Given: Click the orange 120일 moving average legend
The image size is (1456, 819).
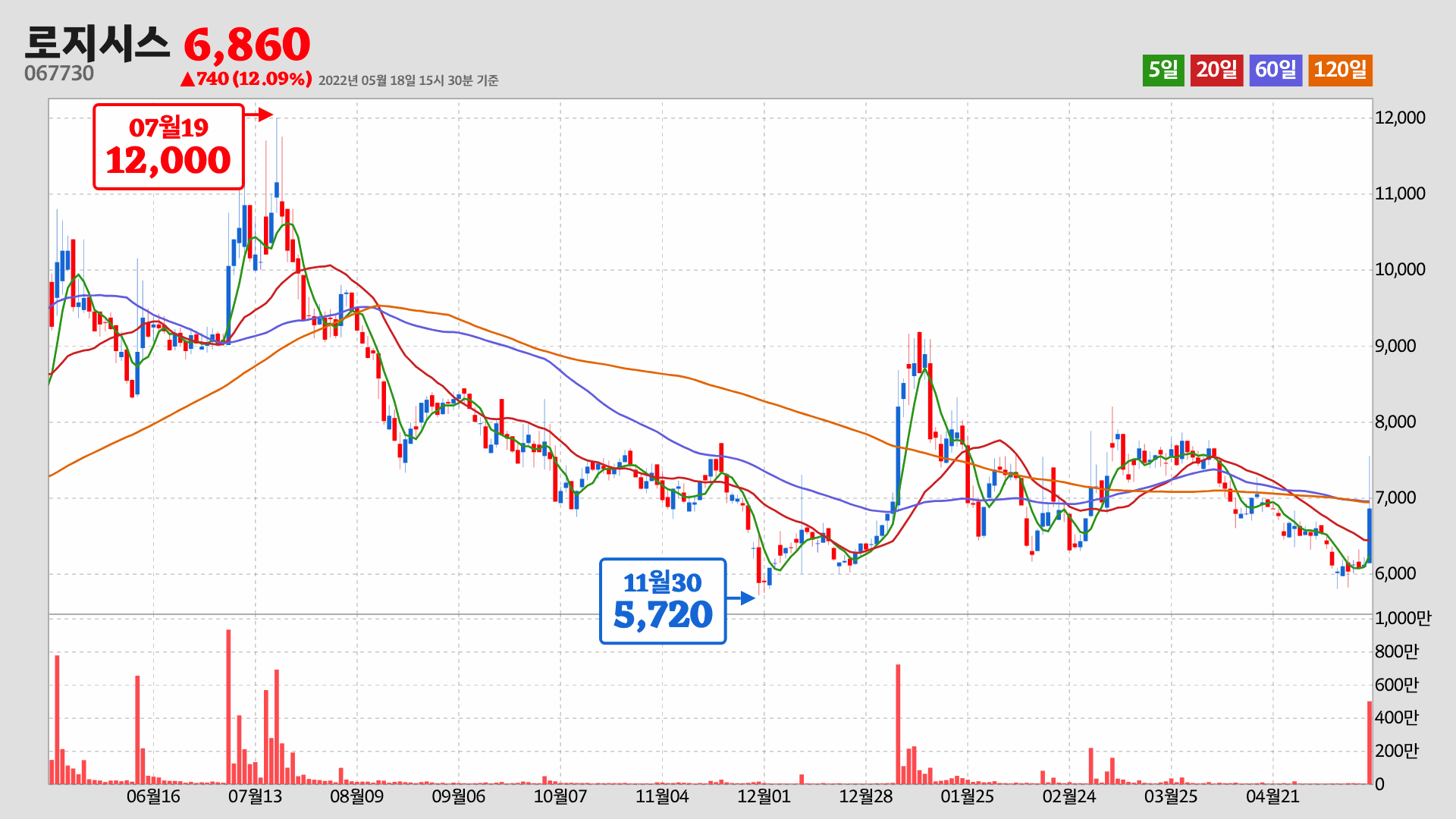Looking at the screenshot, I should click(1340, 70).
